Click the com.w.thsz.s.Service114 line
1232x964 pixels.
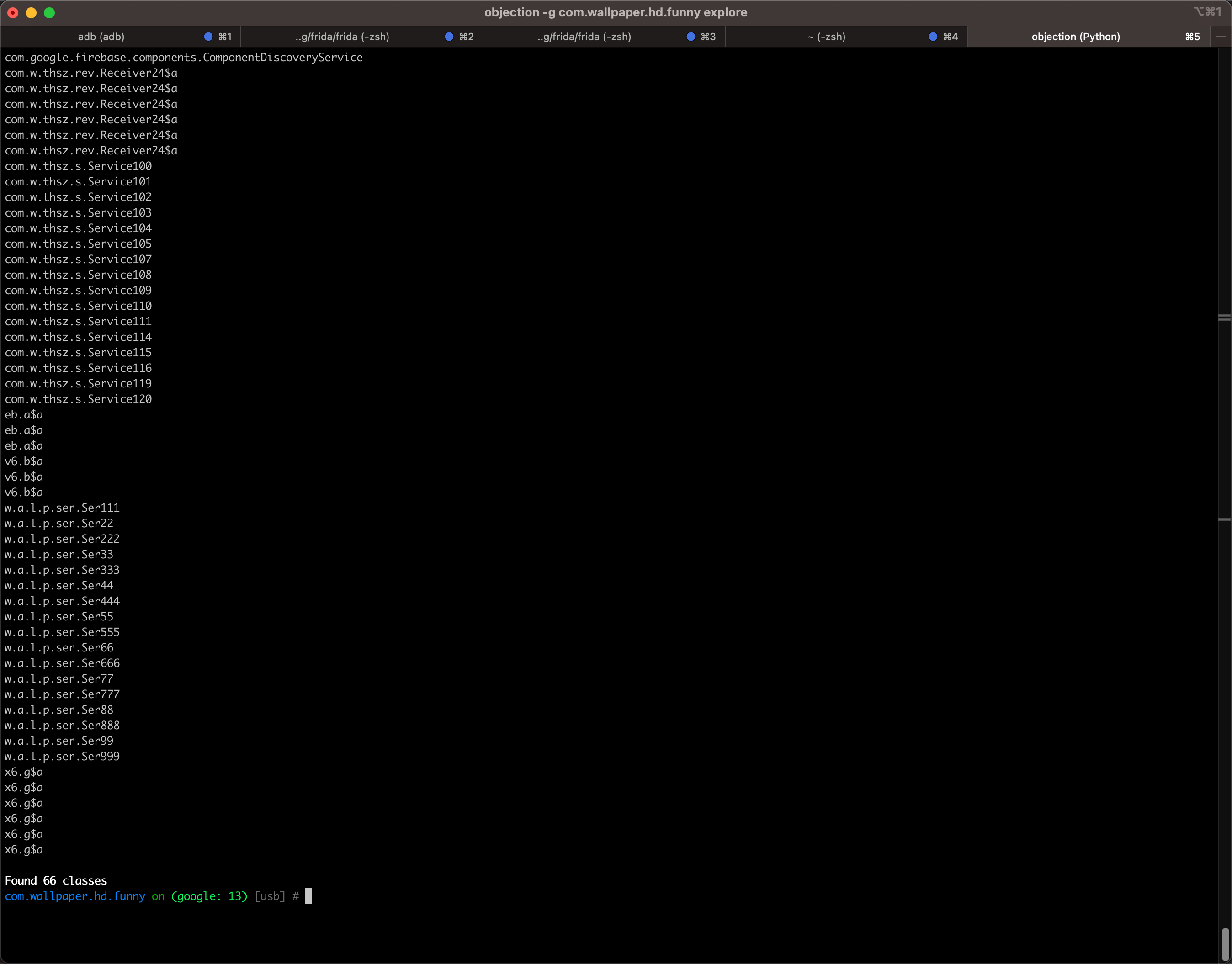point(79,337)
